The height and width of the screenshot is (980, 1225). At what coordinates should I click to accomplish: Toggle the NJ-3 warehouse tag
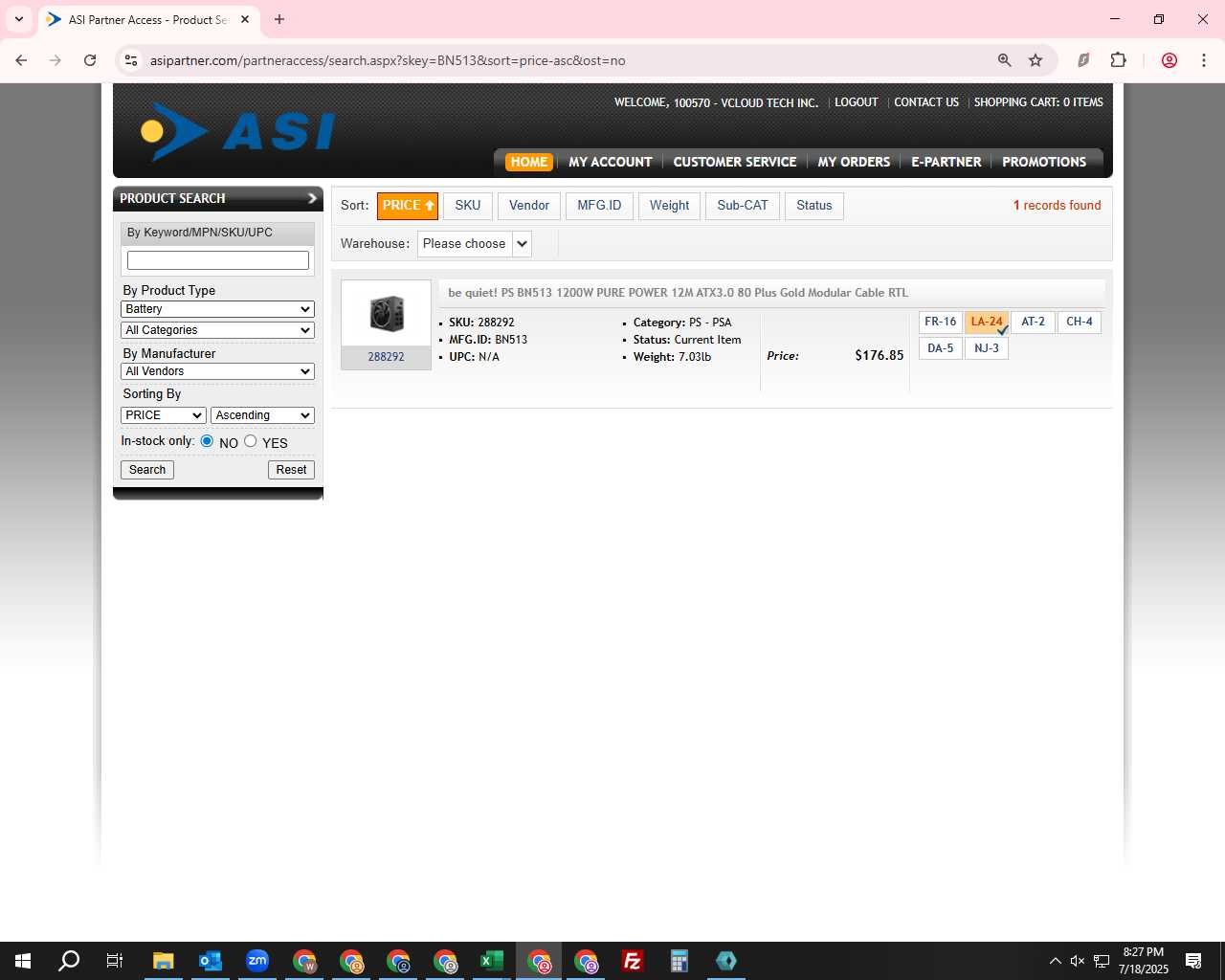pos(987,348)
